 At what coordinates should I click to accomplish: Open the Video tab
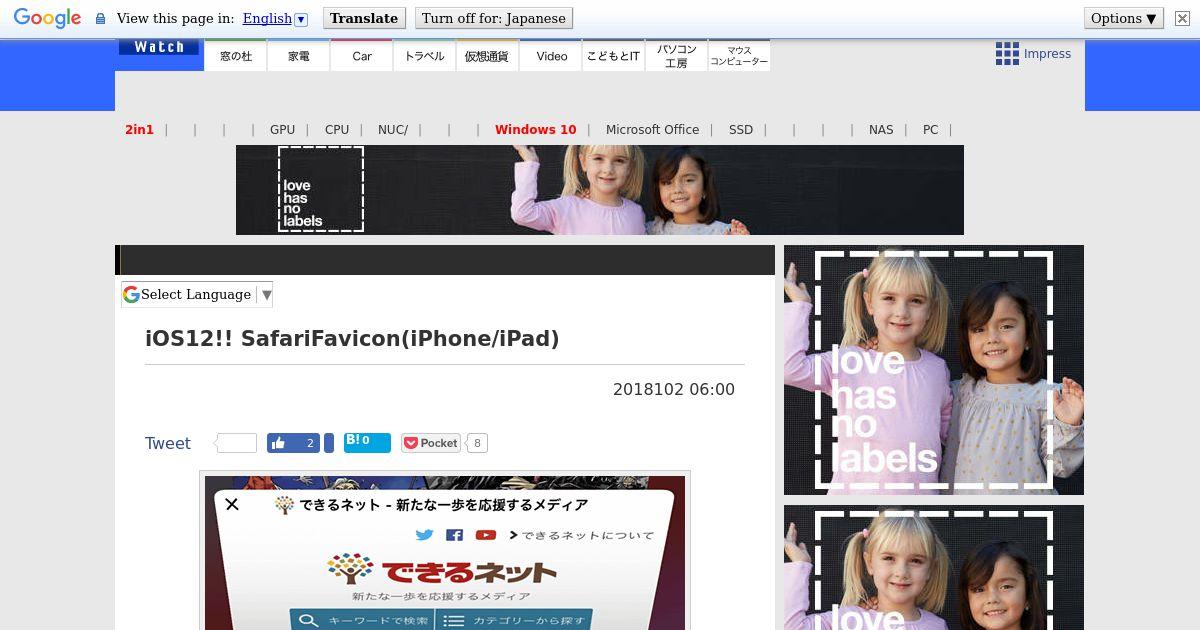(x=551, y=56)
